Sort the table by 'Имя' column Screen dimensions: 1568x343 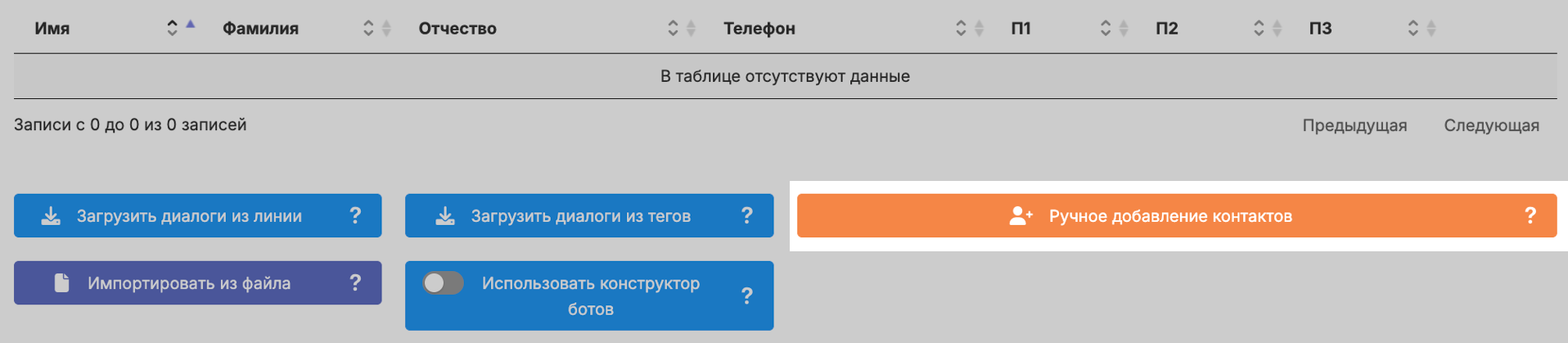(52, 29)
